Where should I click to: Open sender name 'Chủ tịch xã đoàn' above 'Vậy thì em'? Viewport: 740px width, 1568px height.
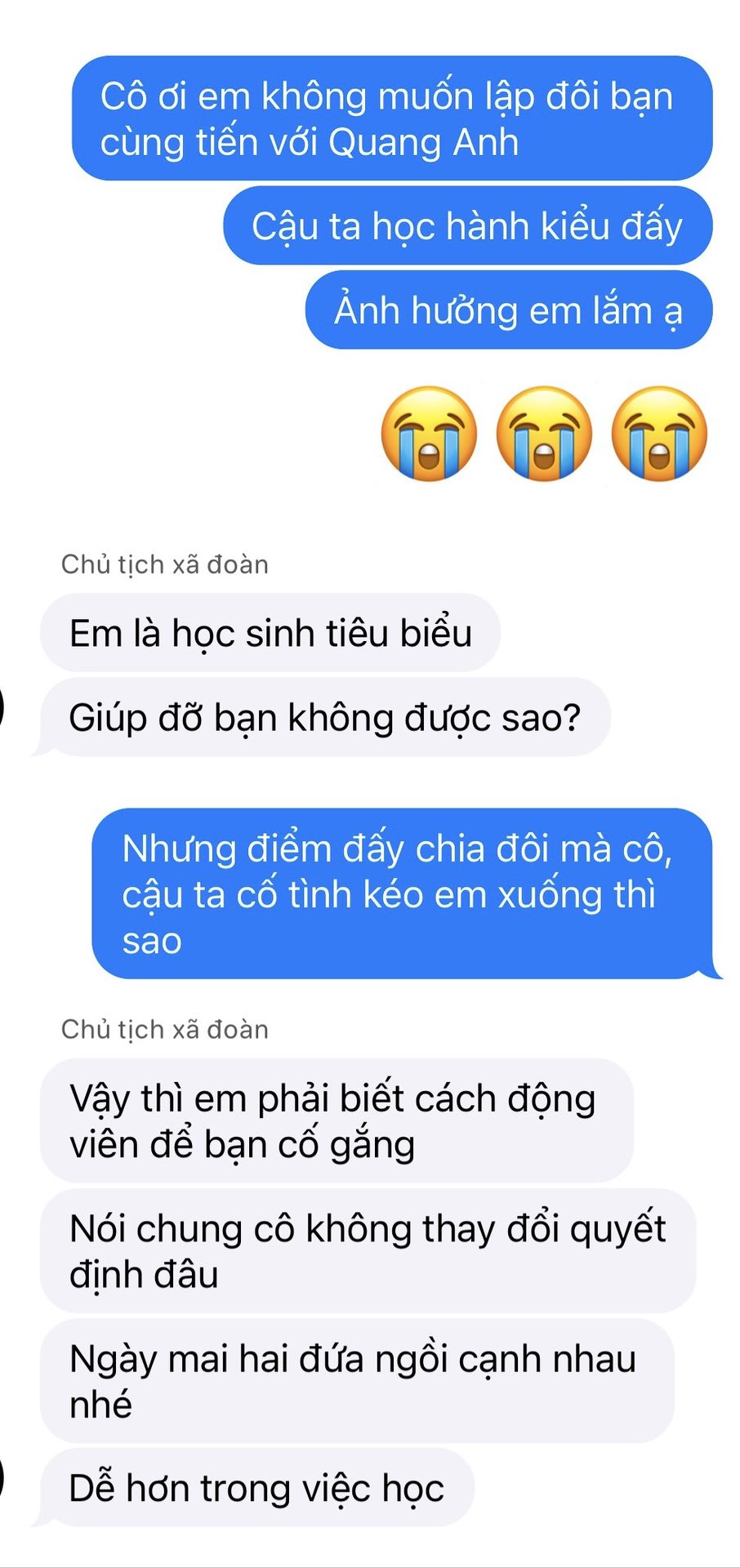[165, 1029]
